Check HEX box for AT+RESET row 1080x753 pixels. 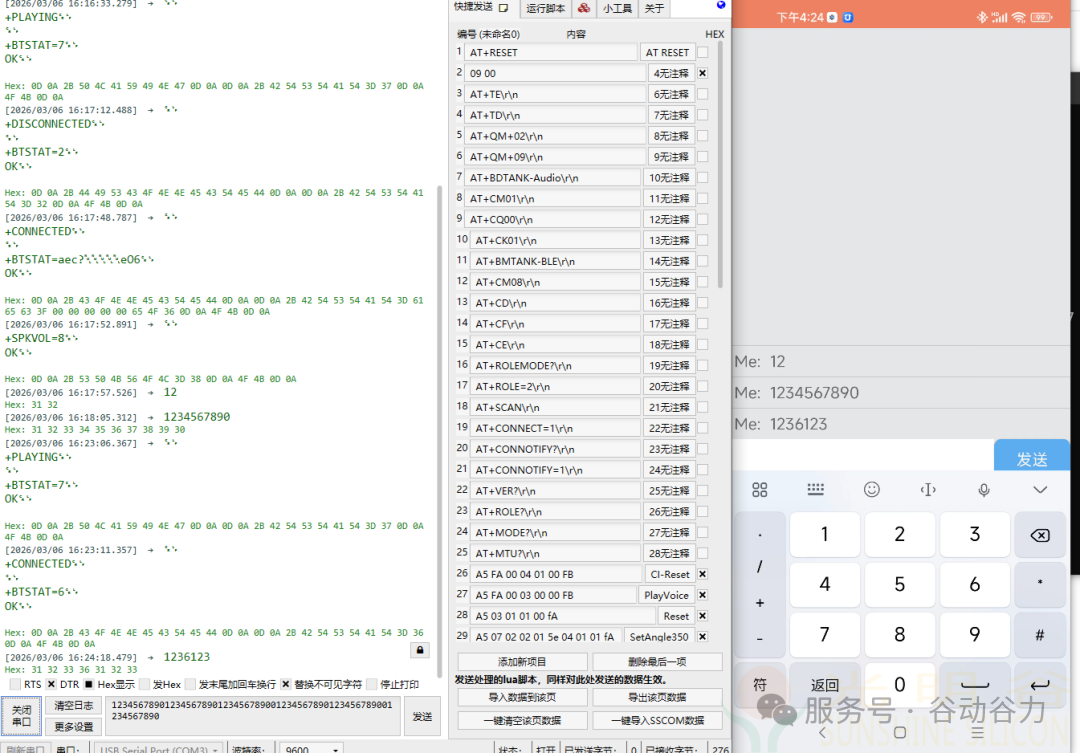[702, 52]
